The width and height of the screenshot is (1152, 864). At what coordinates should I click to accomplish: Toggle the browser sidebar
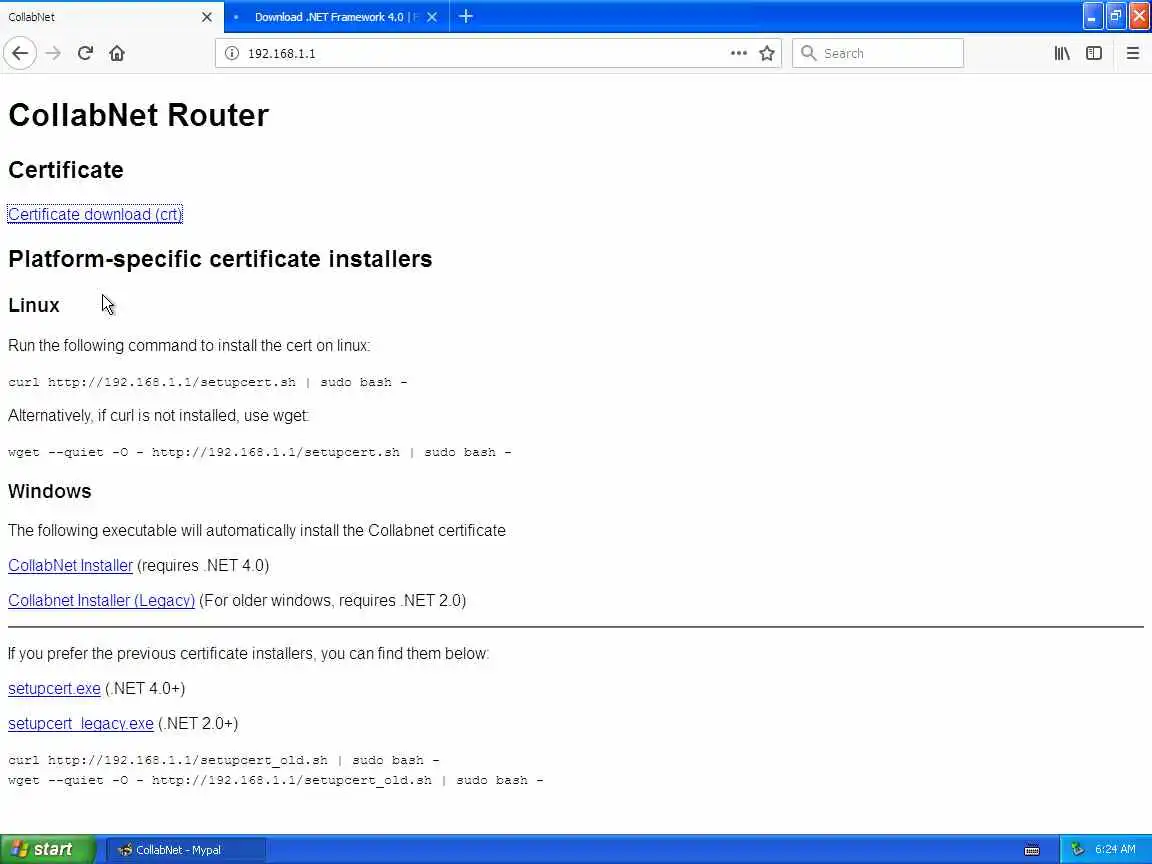(x=1094, y=53)
